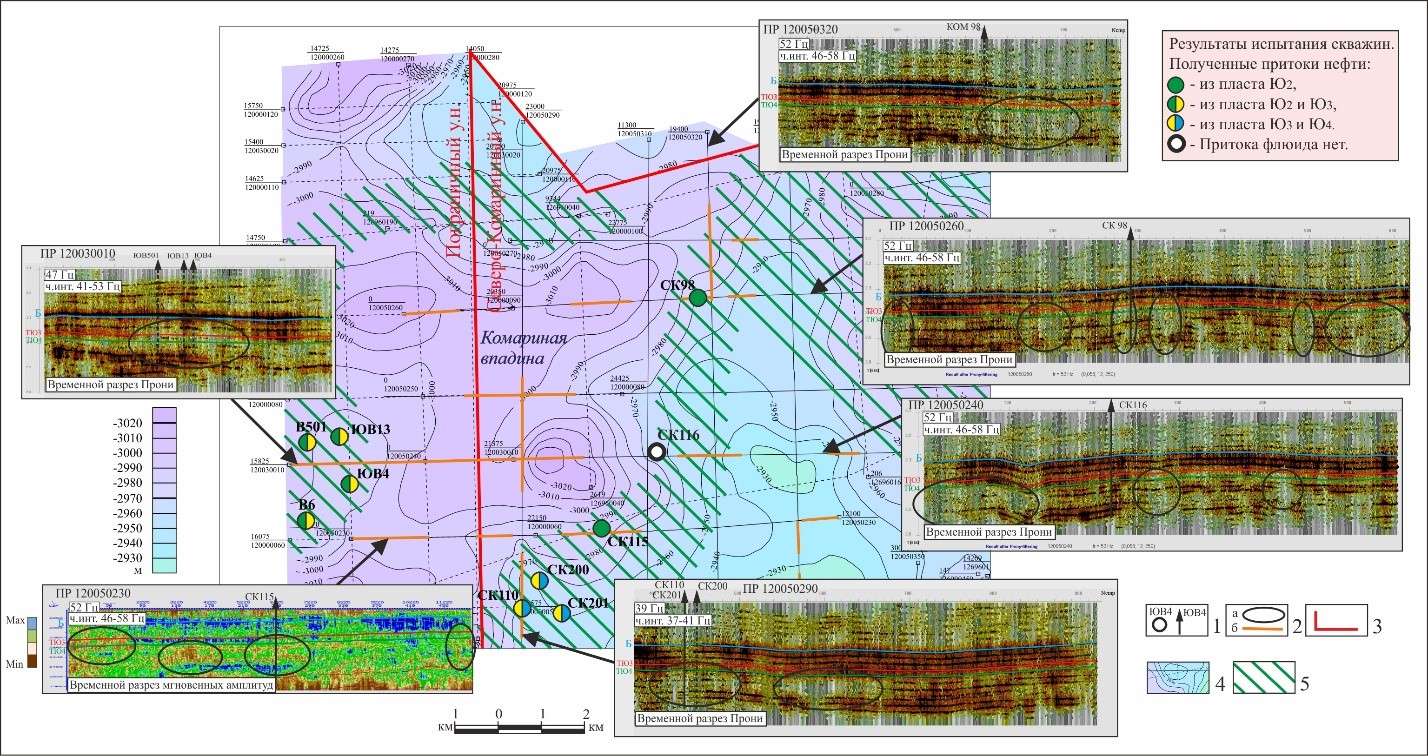Open the ПР 120050230 instantaneous amplitude section

[258, 638]
